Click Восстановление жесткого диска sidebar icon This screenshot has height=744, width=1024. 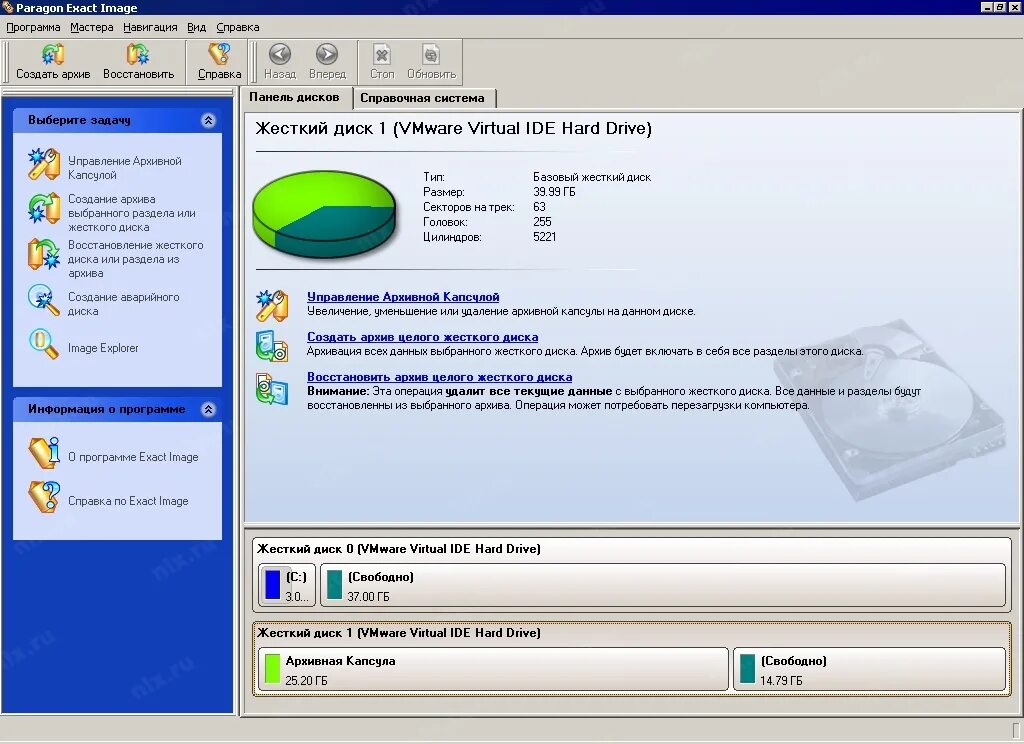[x=44, y=254]
